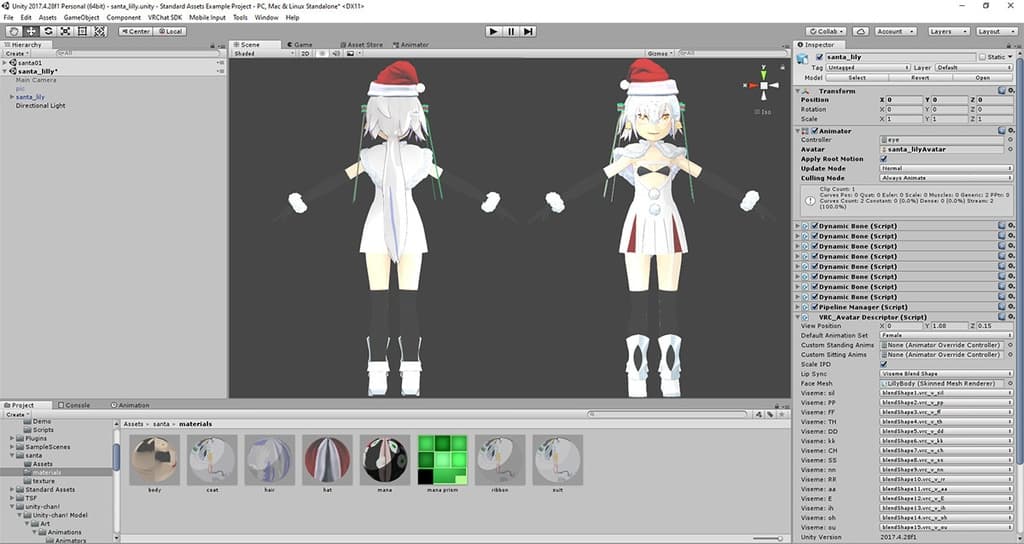The image size is (1024, 544).
Task: Click the cloud services icon
Action: [x=859, y=31]
